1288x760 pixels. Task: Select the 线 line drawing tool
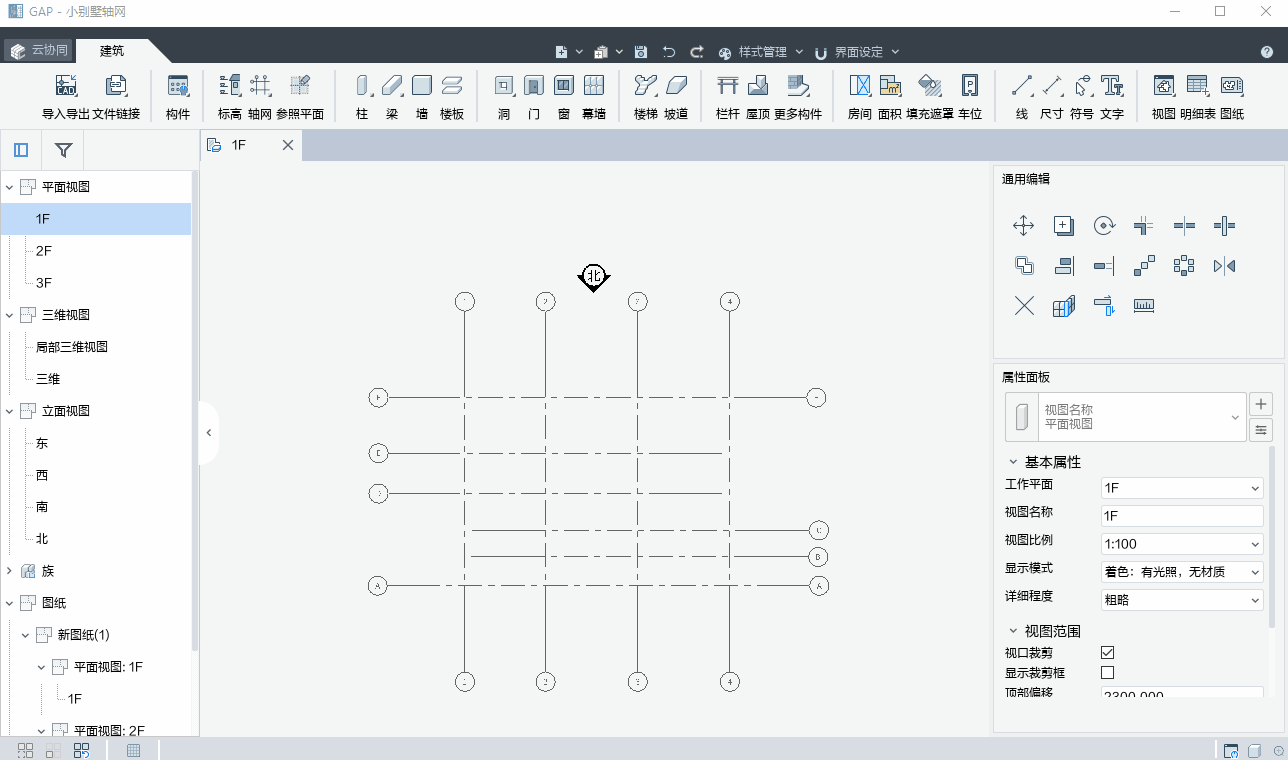pyautogui.click(x=1022, y=97)
